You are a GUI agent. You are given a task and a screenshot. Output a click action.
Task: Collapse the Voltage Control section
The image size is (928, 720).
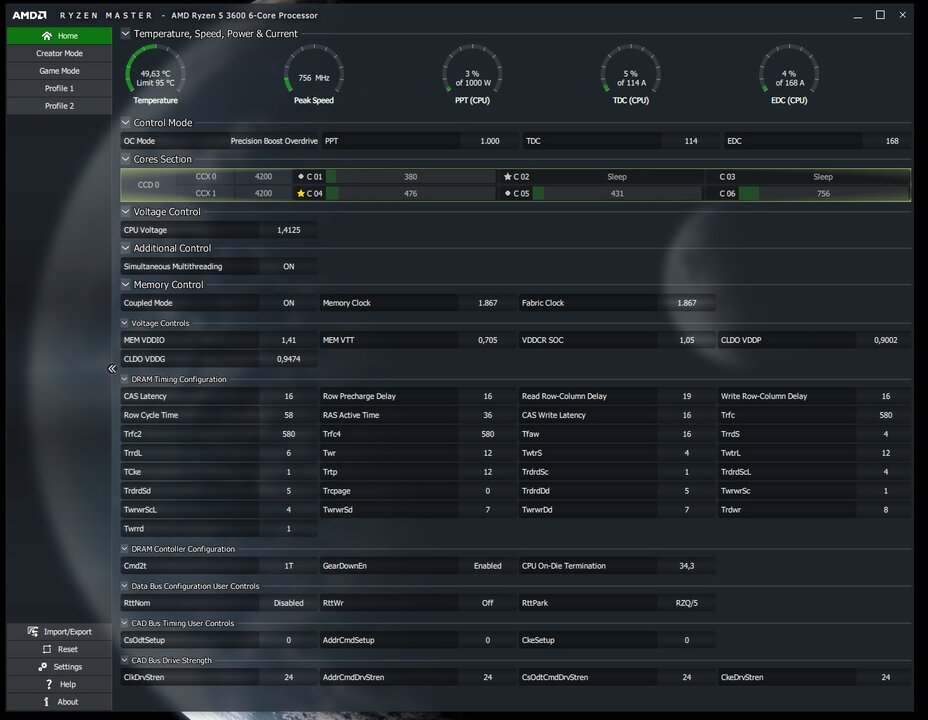[125, 211]
